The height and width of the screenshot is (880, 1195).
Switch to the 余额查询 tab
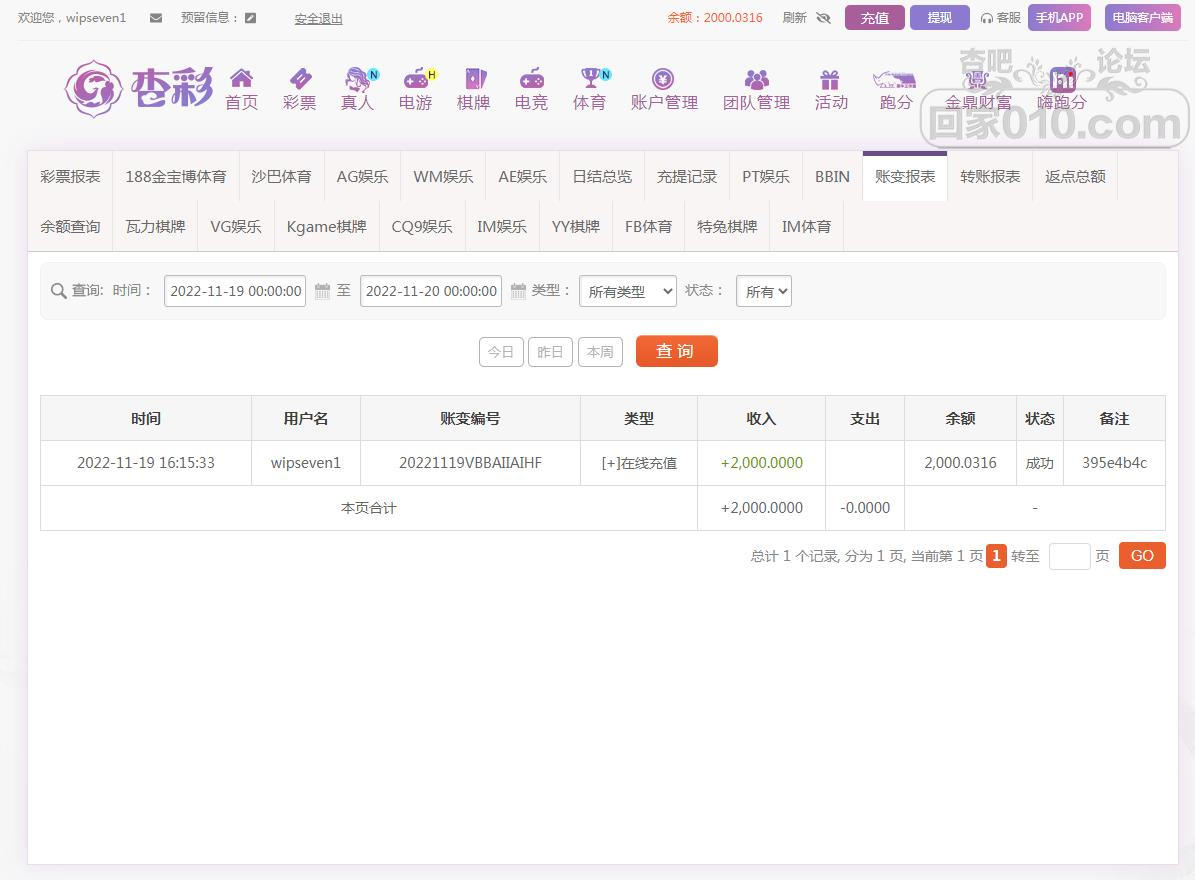point(70,226)
